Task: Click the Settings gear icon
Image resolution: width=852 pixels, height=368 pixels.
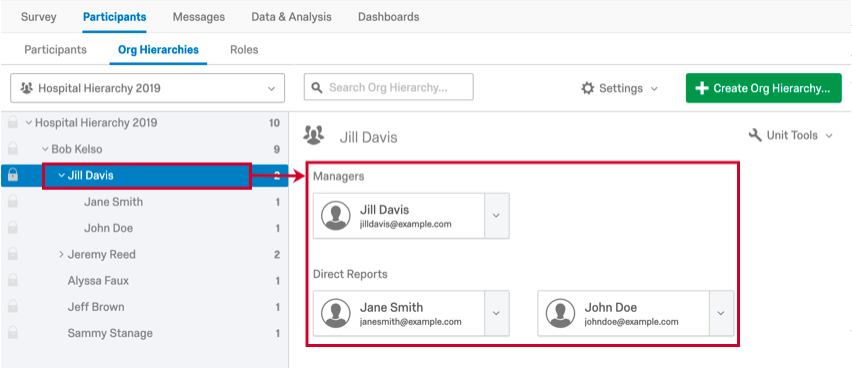Action: 587,88
